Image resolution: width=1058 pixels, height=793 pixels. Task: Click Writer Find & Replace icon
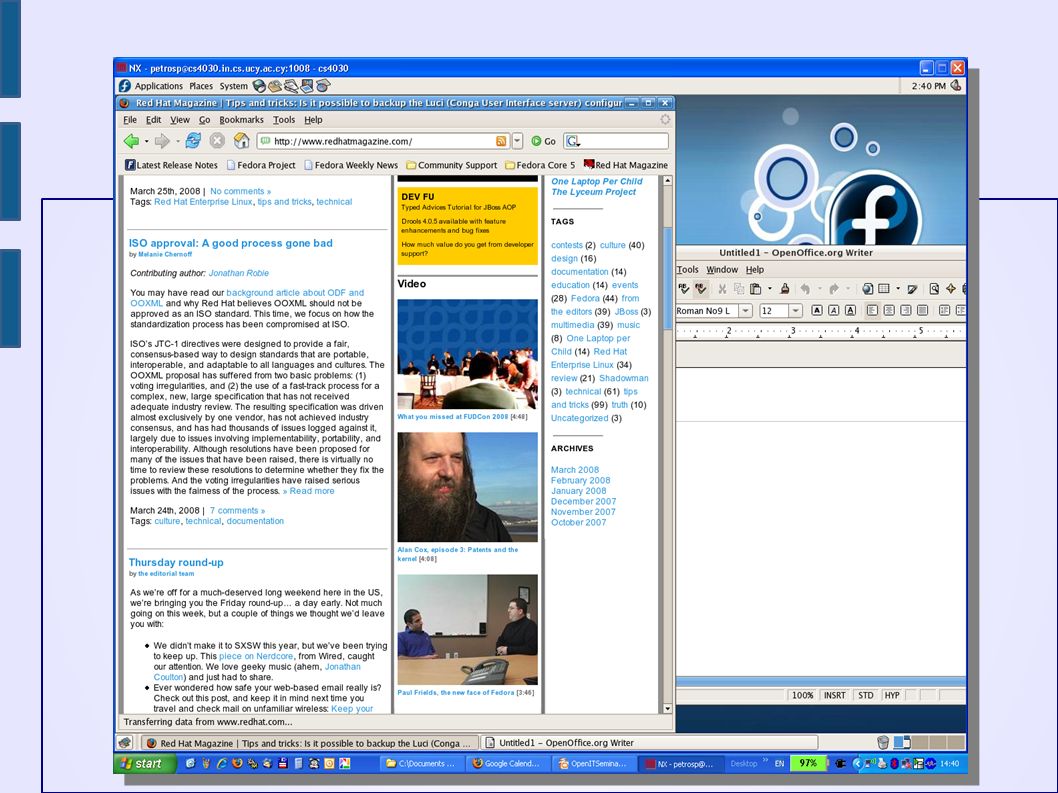[x=934, y=289]
